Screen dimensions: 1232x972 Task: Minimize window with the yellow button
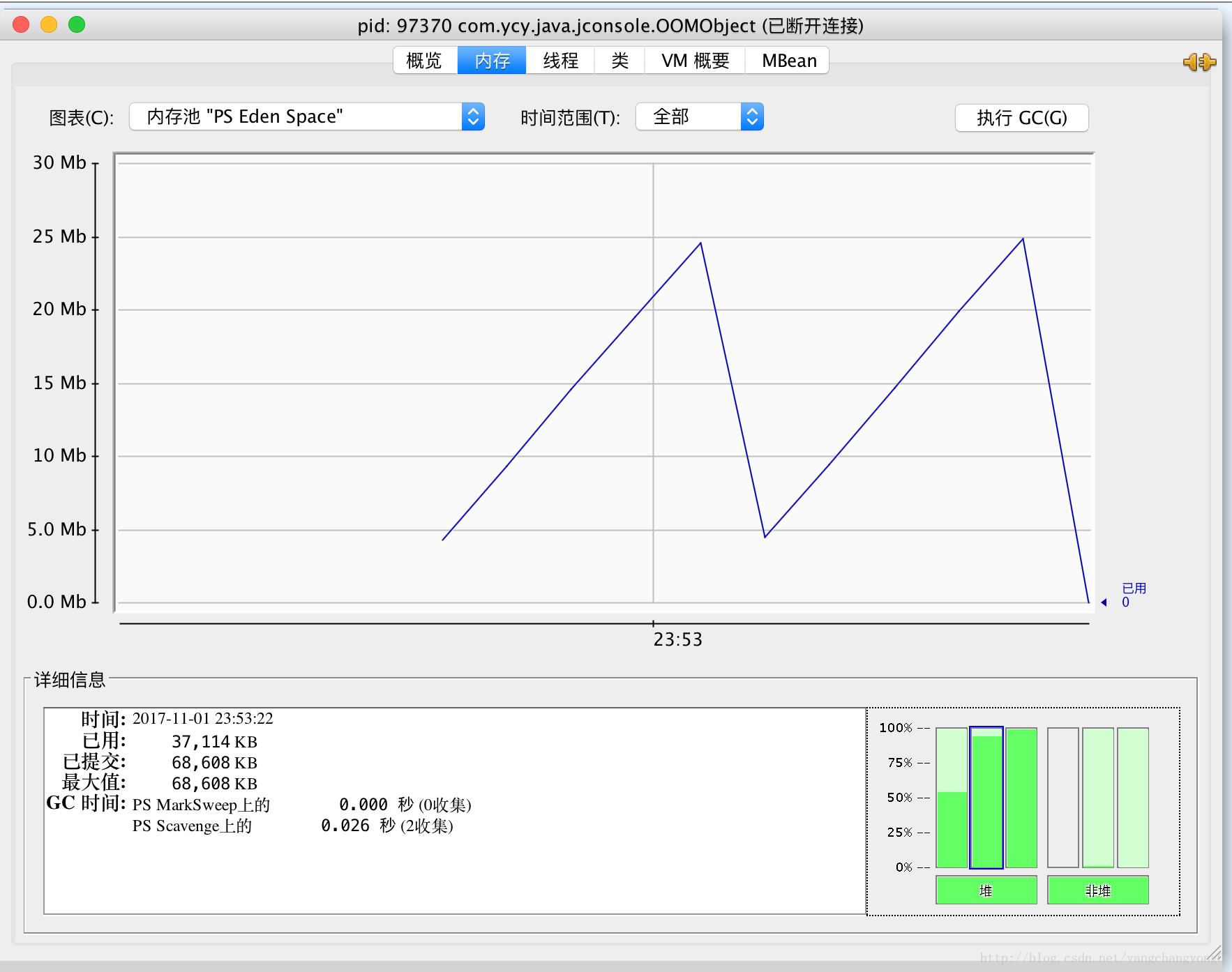coord(49,24)
